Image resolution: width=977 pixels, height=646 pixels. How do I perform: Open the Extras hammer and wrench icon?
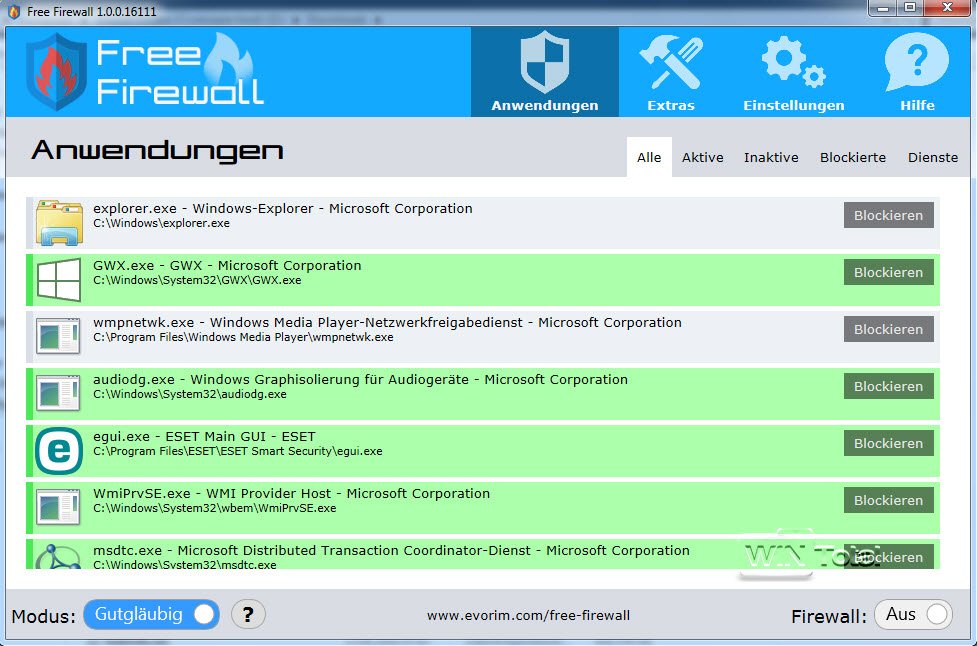click(670, 72)
